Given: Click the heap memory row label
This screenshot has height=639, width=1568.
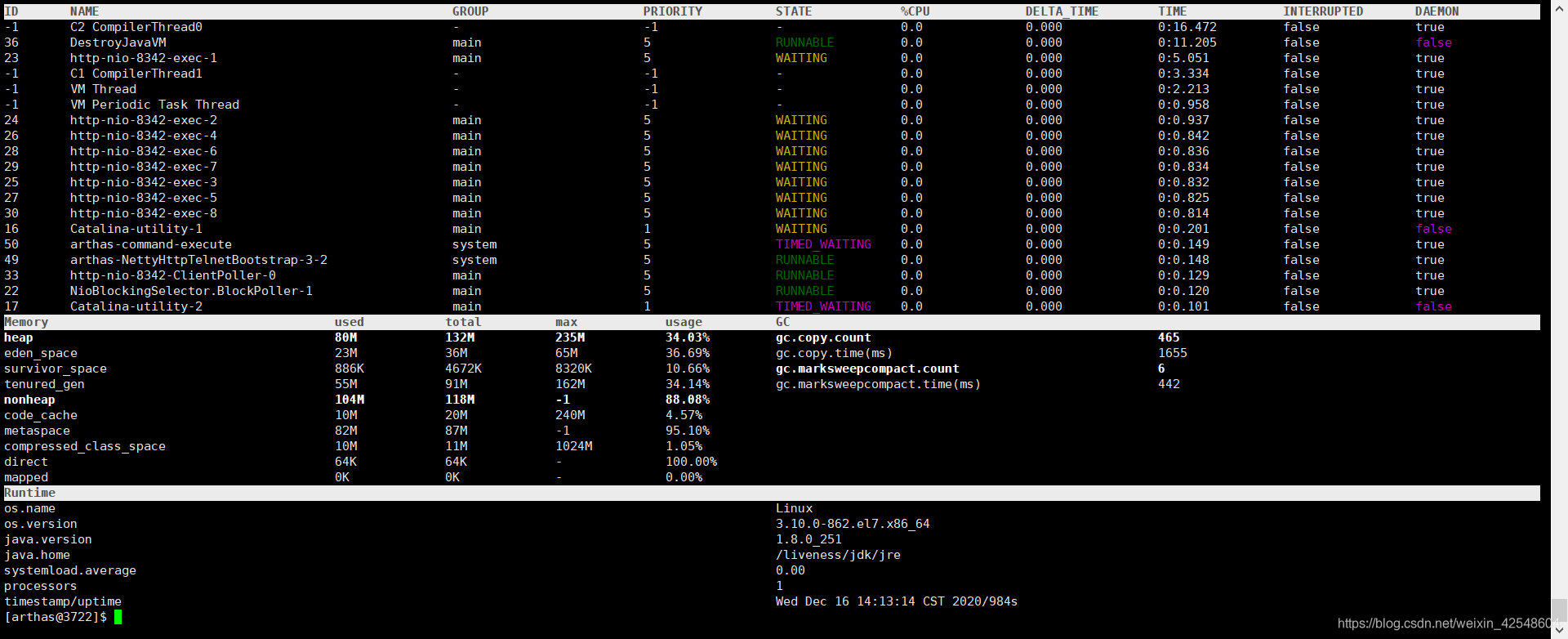Looking at the screenshot, I should (x=19, y=337).
